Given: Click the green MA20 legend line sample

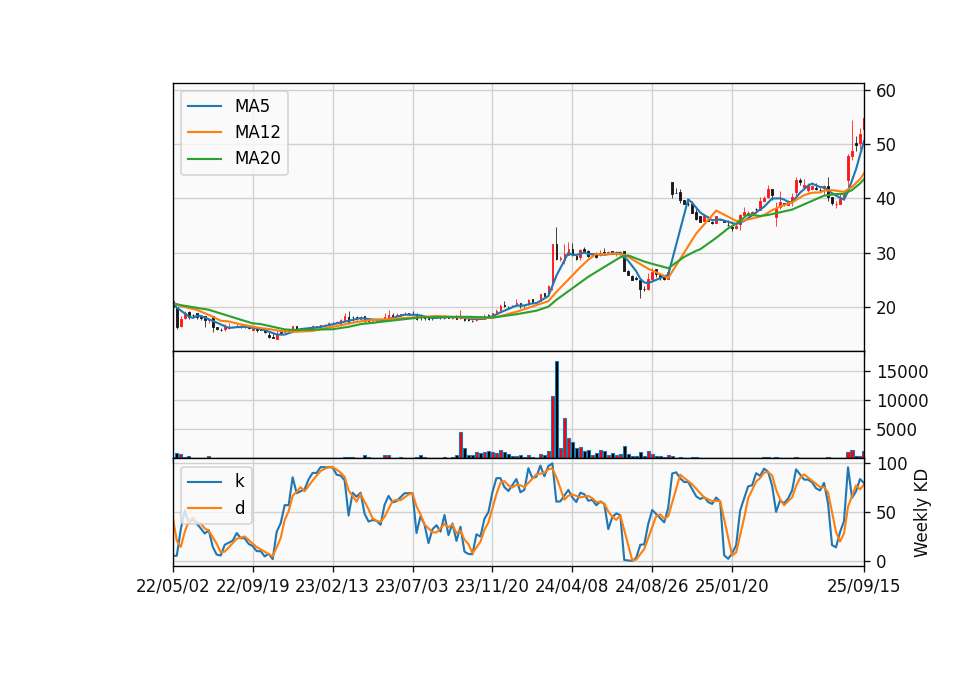Looking at the screenshot, I should pos(204,158).
